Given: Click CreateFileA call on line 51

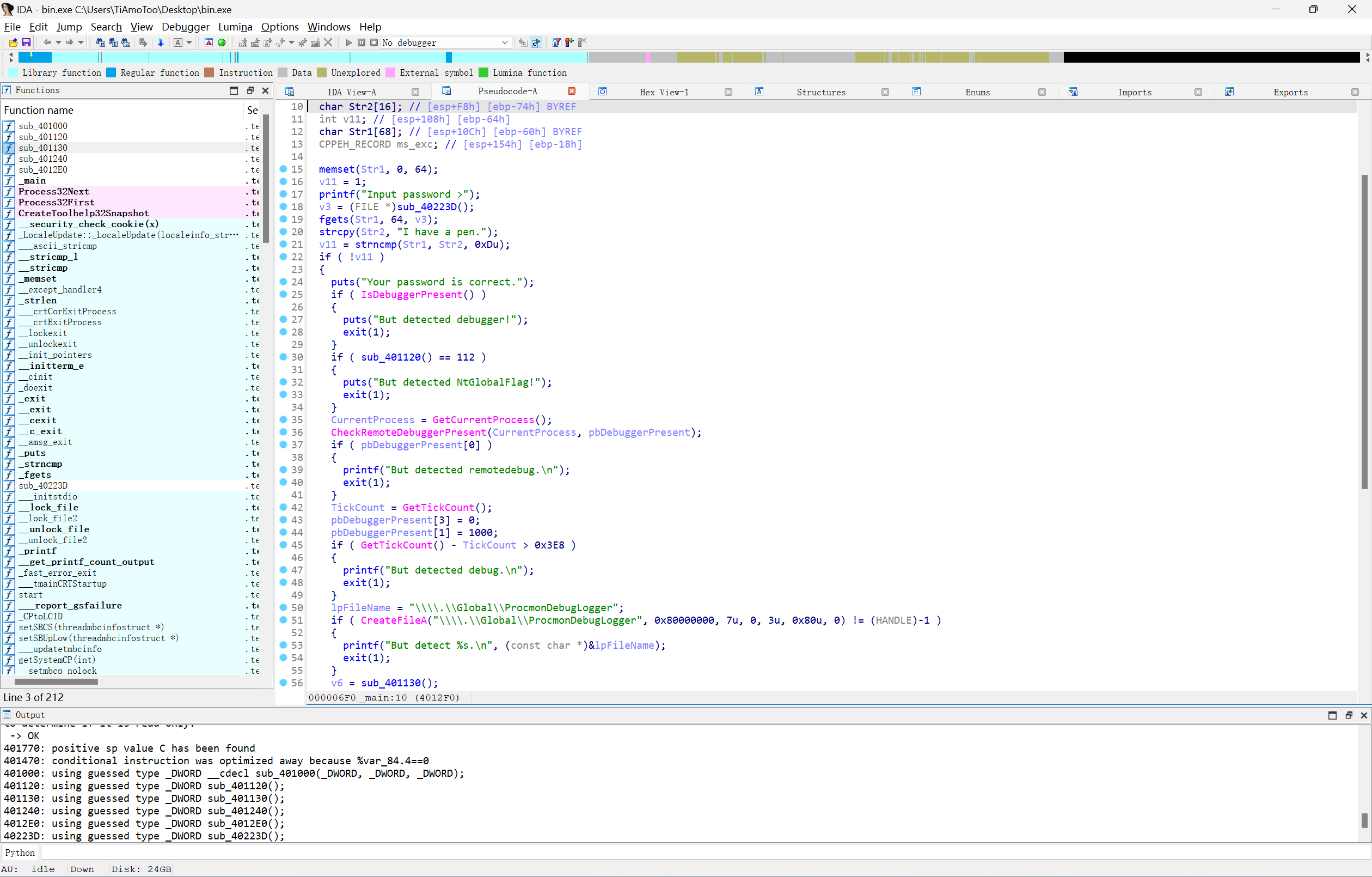Looking at the screenshot, I should 393,620.
